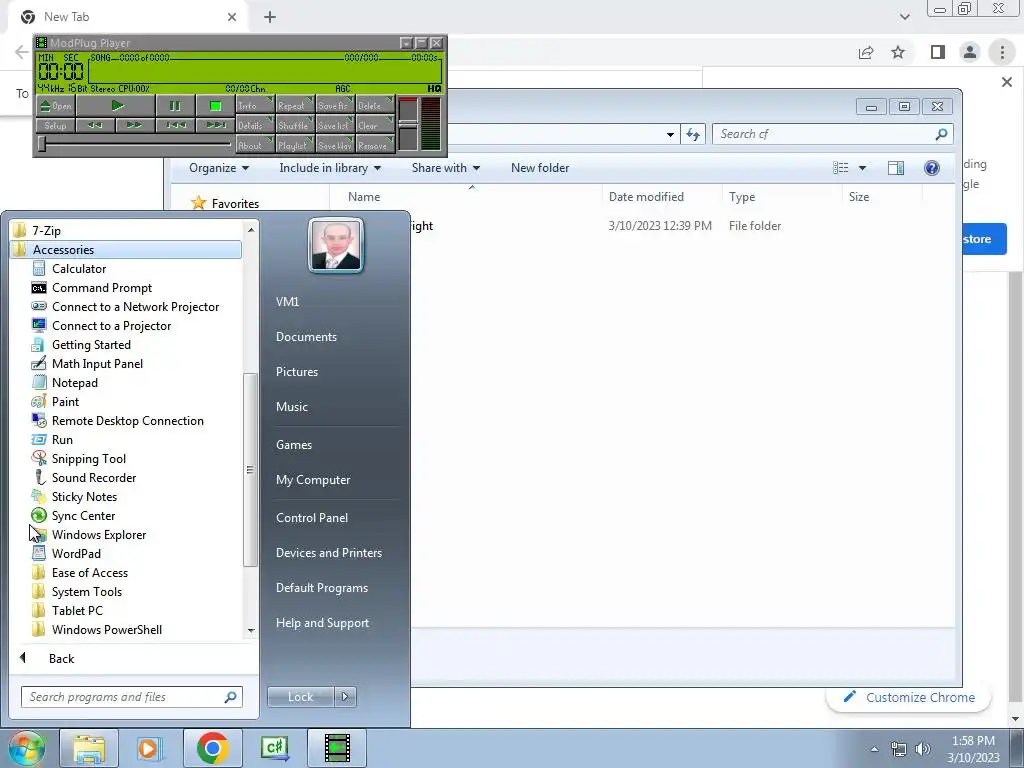Open ModPlug About dialog
The width and height of the screenshot is (1024, 768).
[x=254, y=145]
